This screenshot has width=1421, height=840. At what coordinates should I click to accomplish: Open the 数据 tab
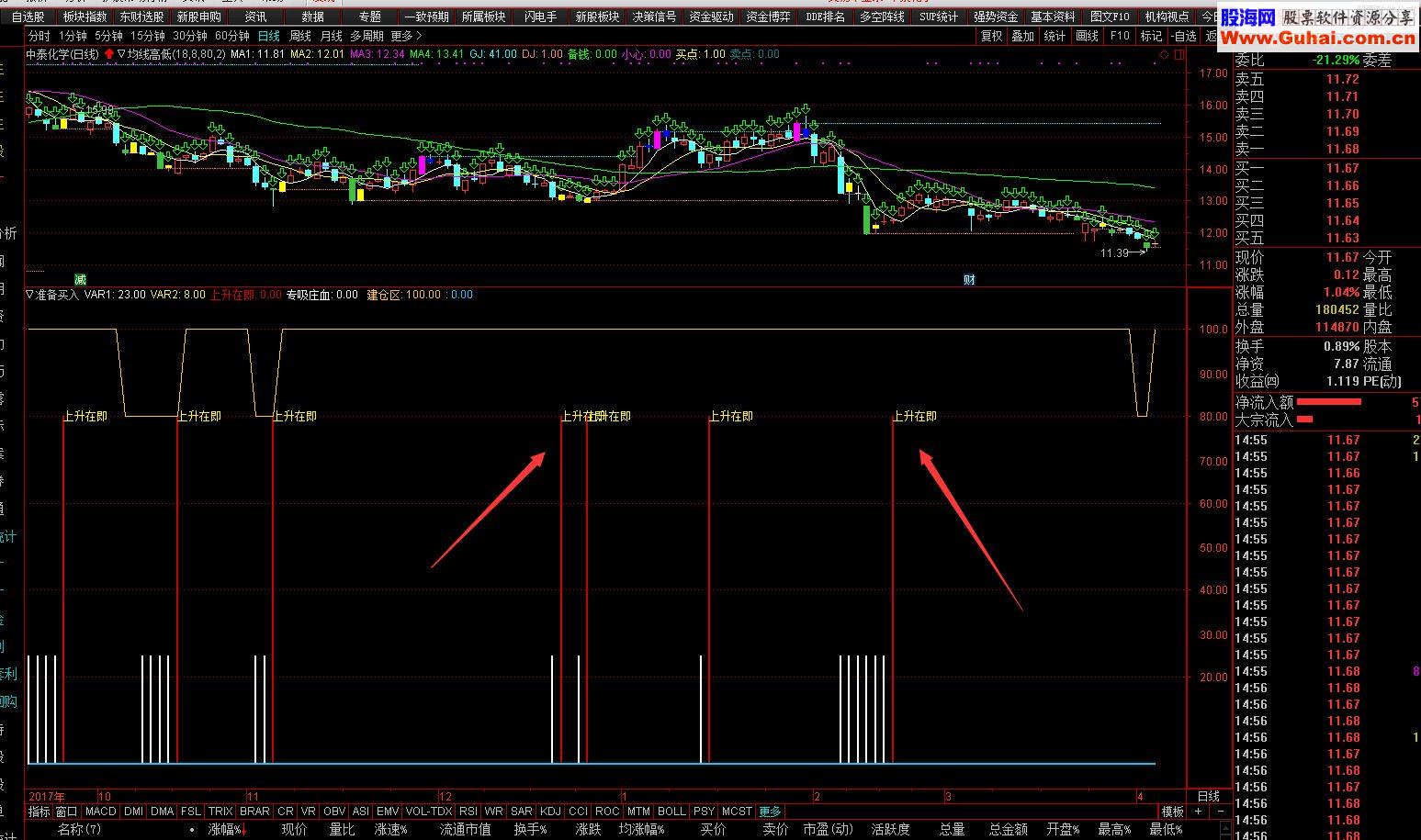tap(312, 17)
